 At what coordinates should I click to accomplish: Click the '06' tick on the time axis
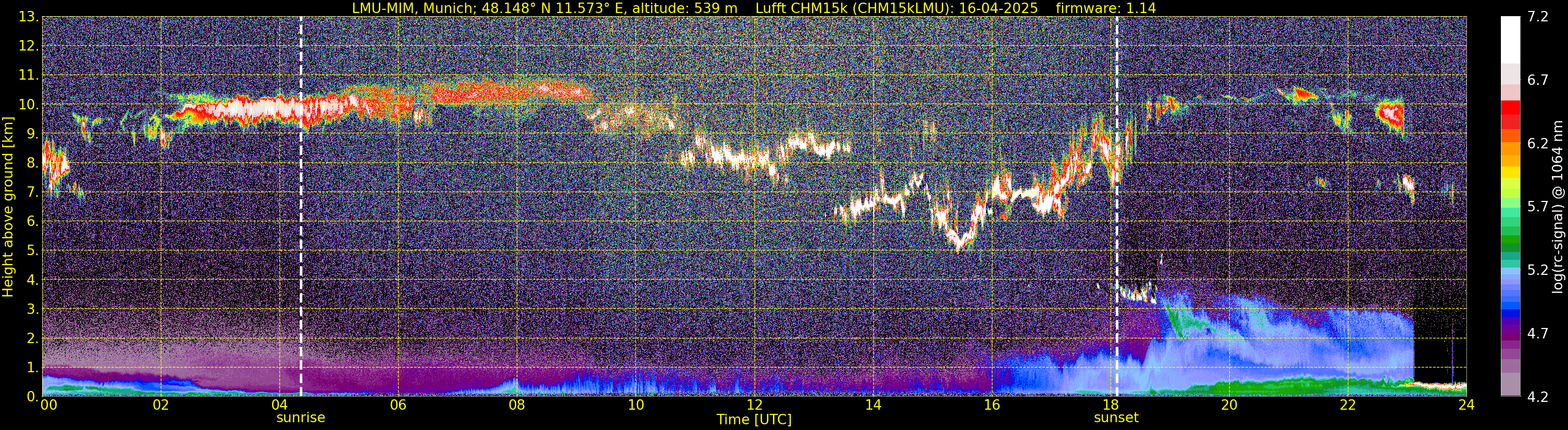[x=398, y=405]
